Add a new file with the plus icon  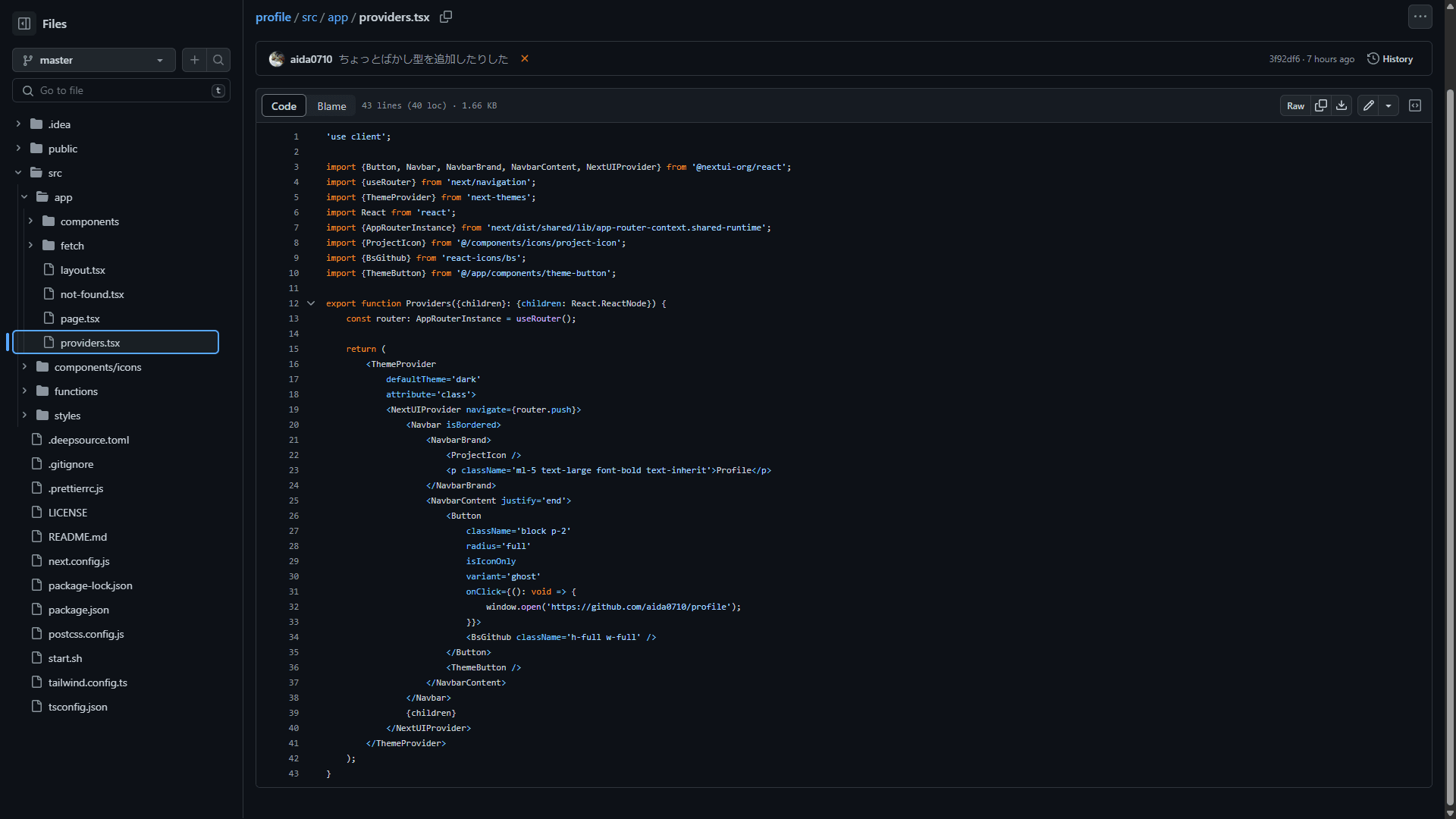pos(195,60)
